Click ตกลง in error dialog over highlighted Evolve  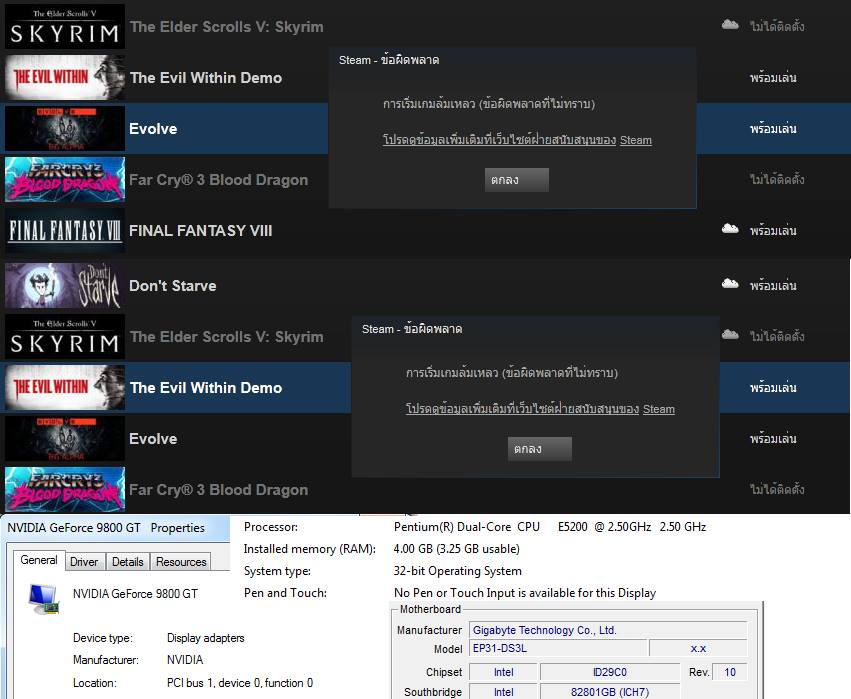point(517,180)
